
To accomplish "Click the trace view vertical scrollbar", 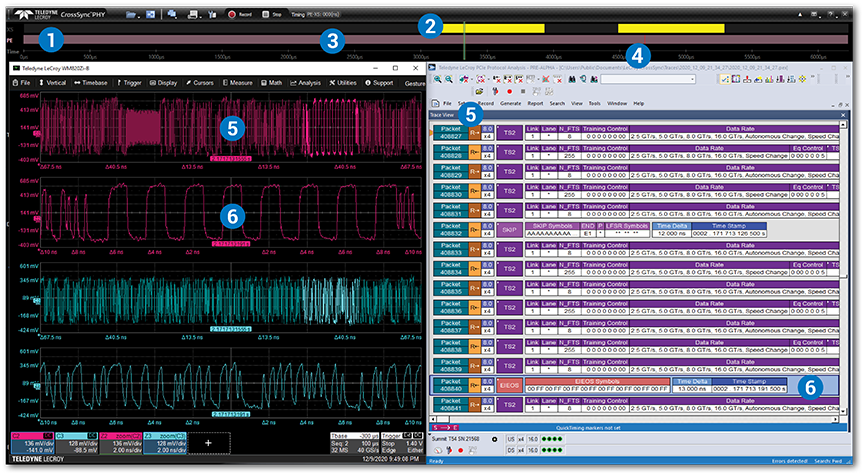I will pos(843,268).
